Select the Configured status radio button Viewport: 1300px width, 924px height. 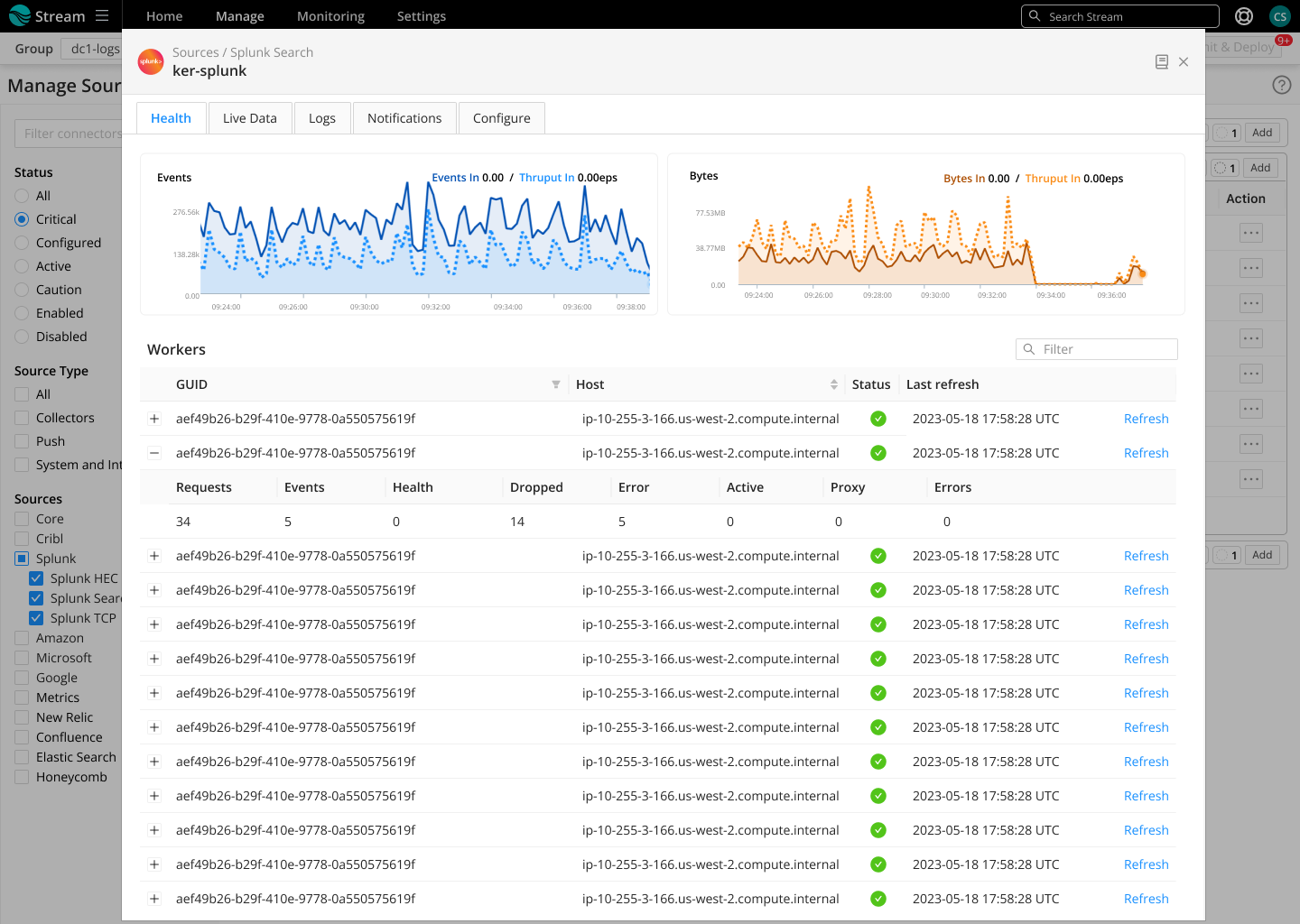coord(23,243)
